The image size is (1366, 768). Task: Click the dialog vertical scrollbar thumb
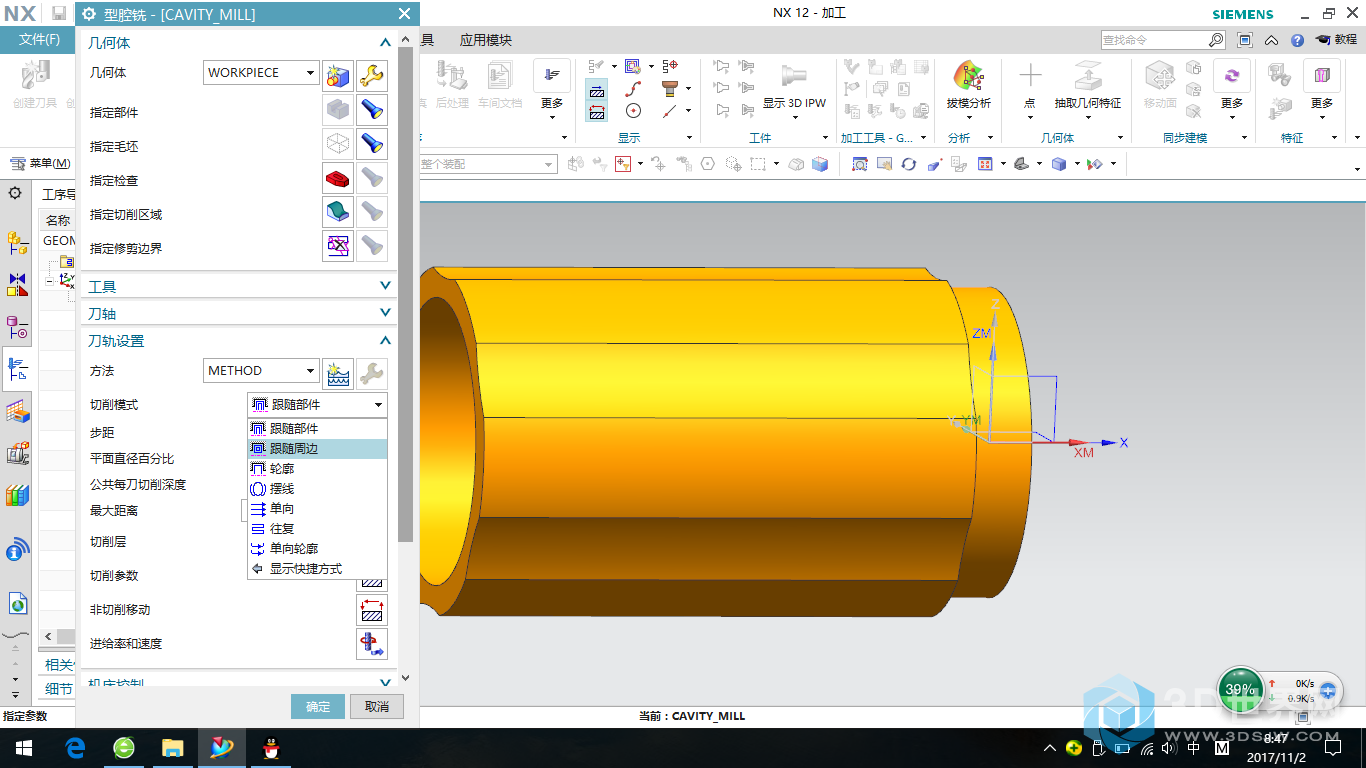click(x=405, y=293)
